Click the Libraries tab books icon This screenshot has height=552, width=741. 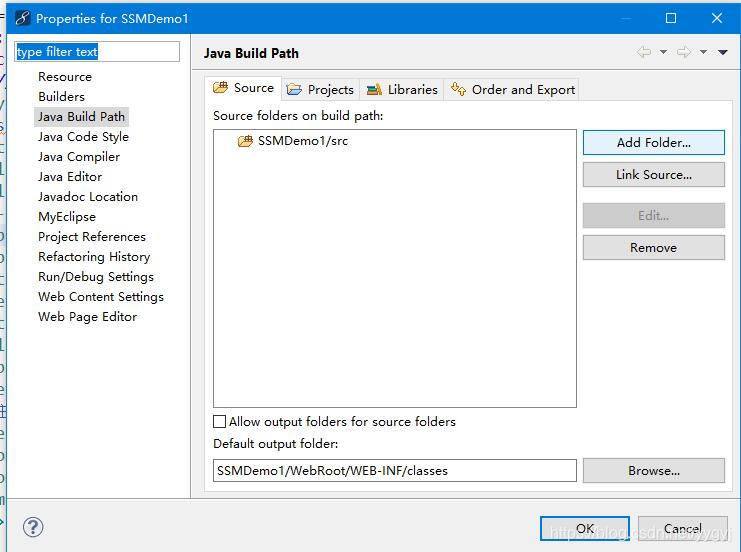pos(374,89)
